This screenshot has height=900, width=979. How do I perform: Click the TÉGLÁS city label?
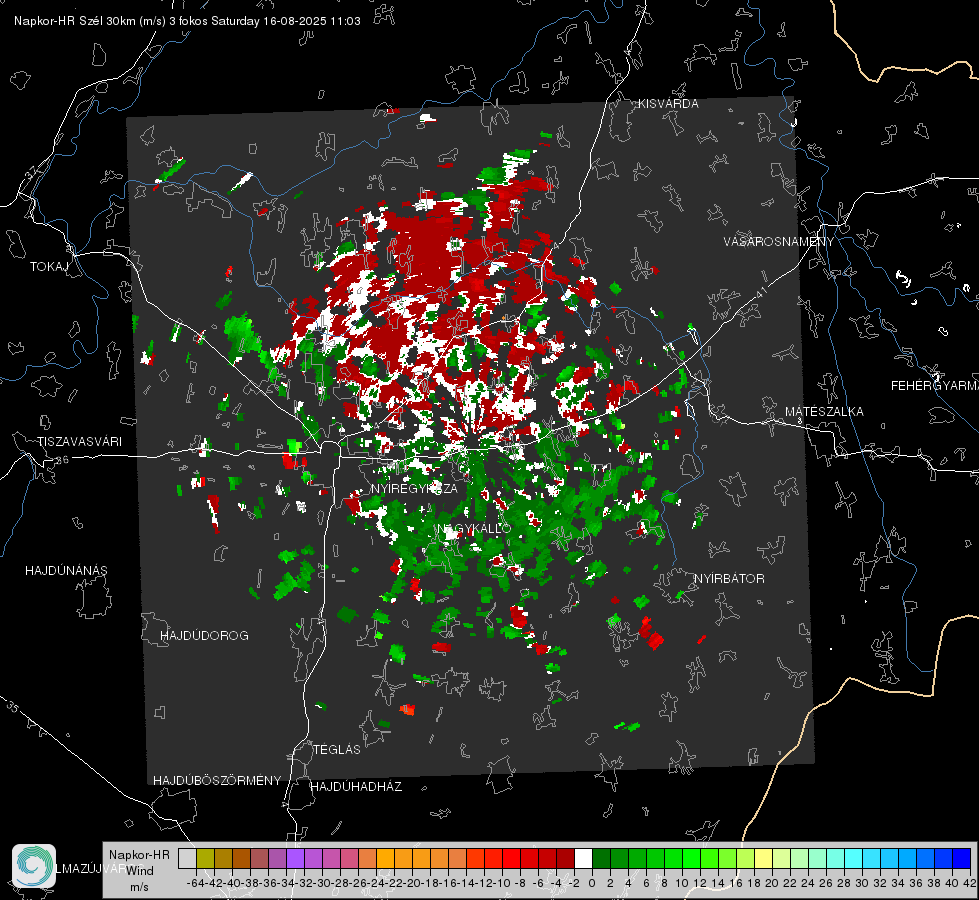tap(337, 750)
